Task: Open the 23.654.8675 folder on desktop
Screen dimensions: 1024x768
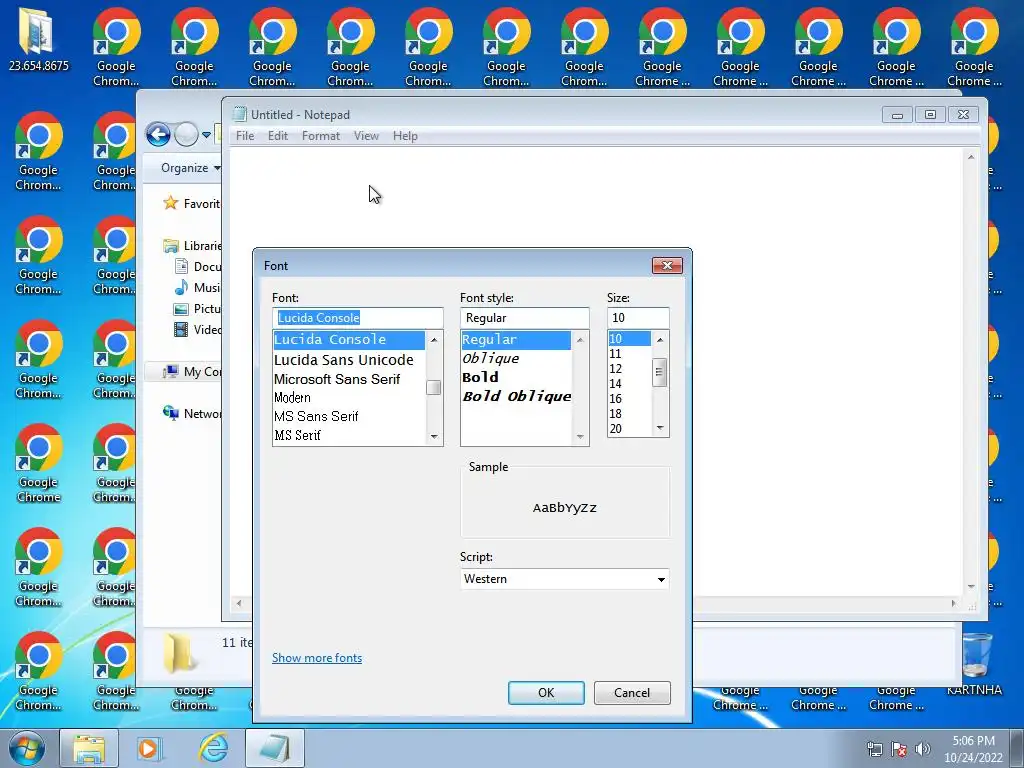Action: tap(38, 39)
